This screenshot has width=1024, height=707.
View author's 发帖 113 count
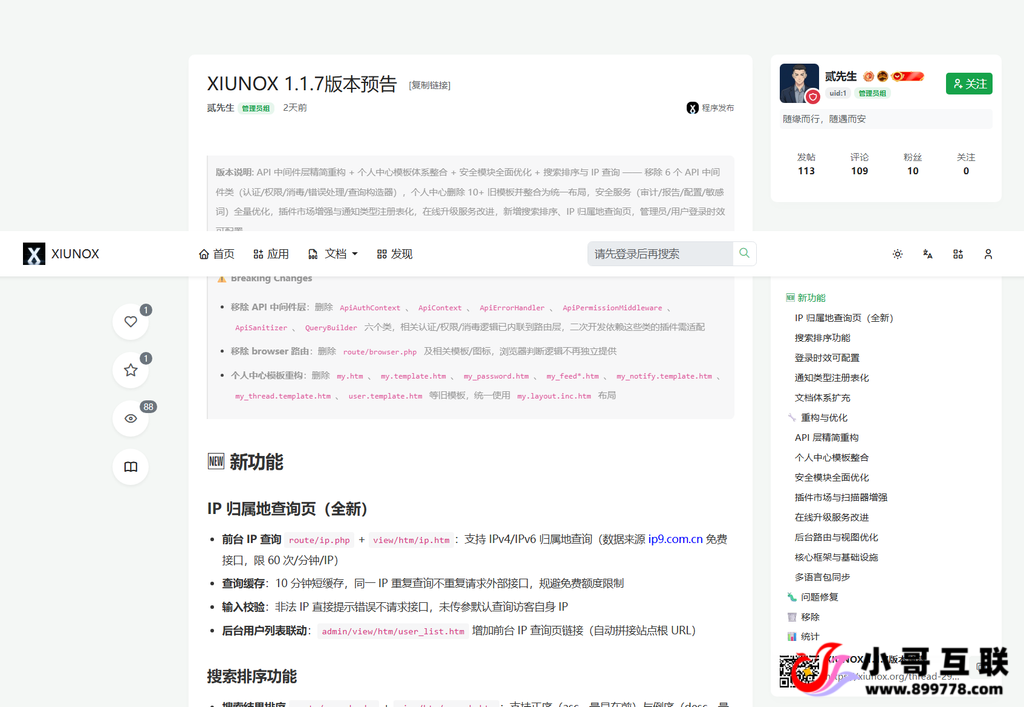pos(806,164)
